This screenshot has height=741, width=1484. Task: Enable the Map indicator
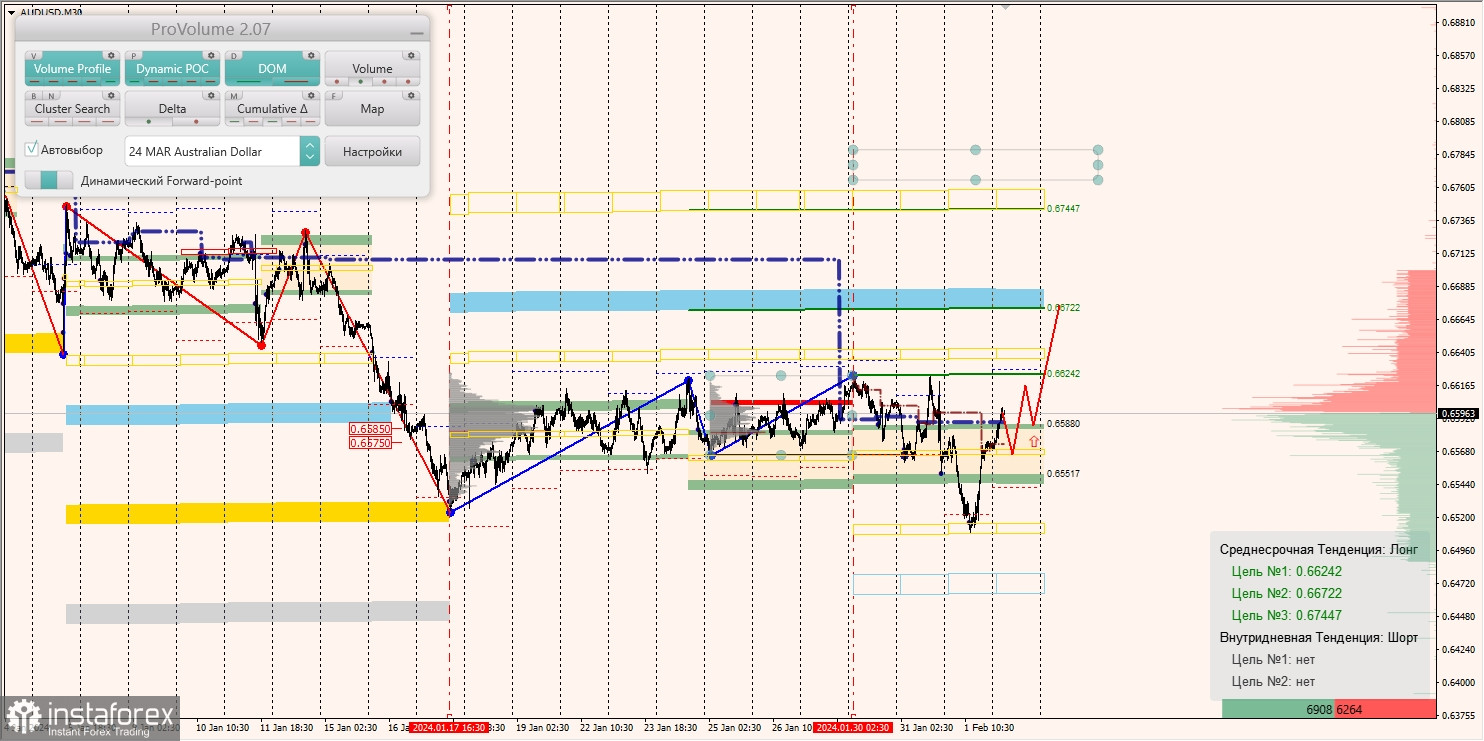[x=372, y=109]
